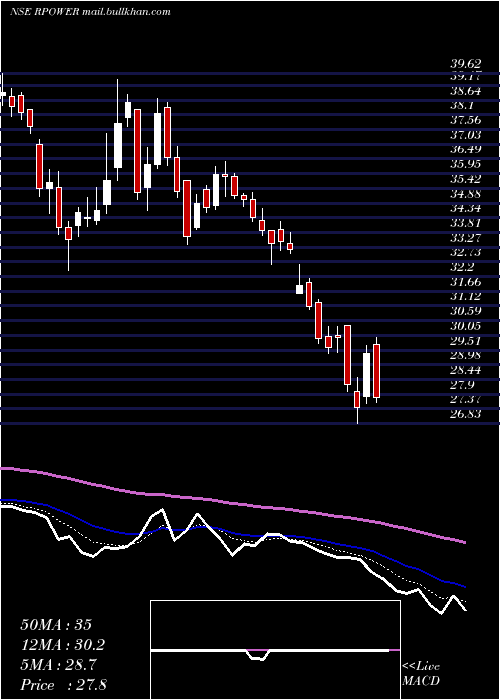Screen dimensions: 500x700
Task: Click the 33.81 price axis label
Action: point(465,223)
